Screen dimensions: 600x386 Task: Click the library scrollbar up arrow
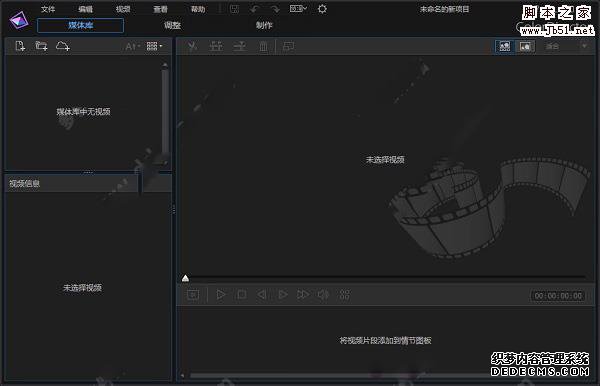(165, 65)
